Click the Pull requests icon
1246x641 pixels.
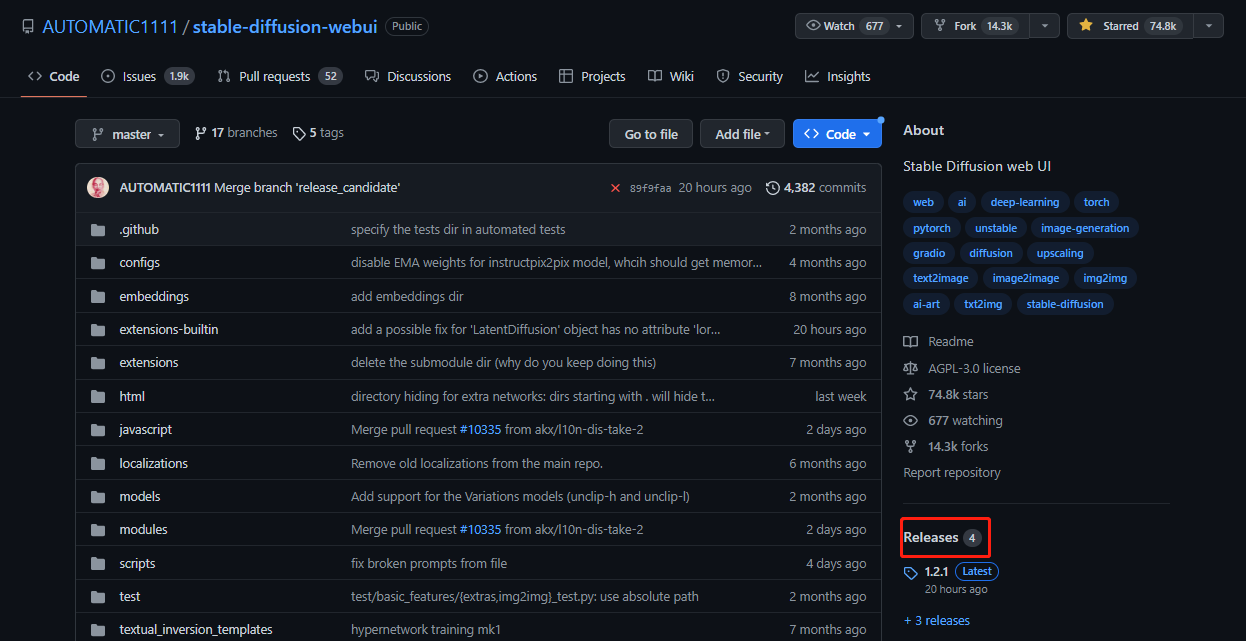[222, 75]
